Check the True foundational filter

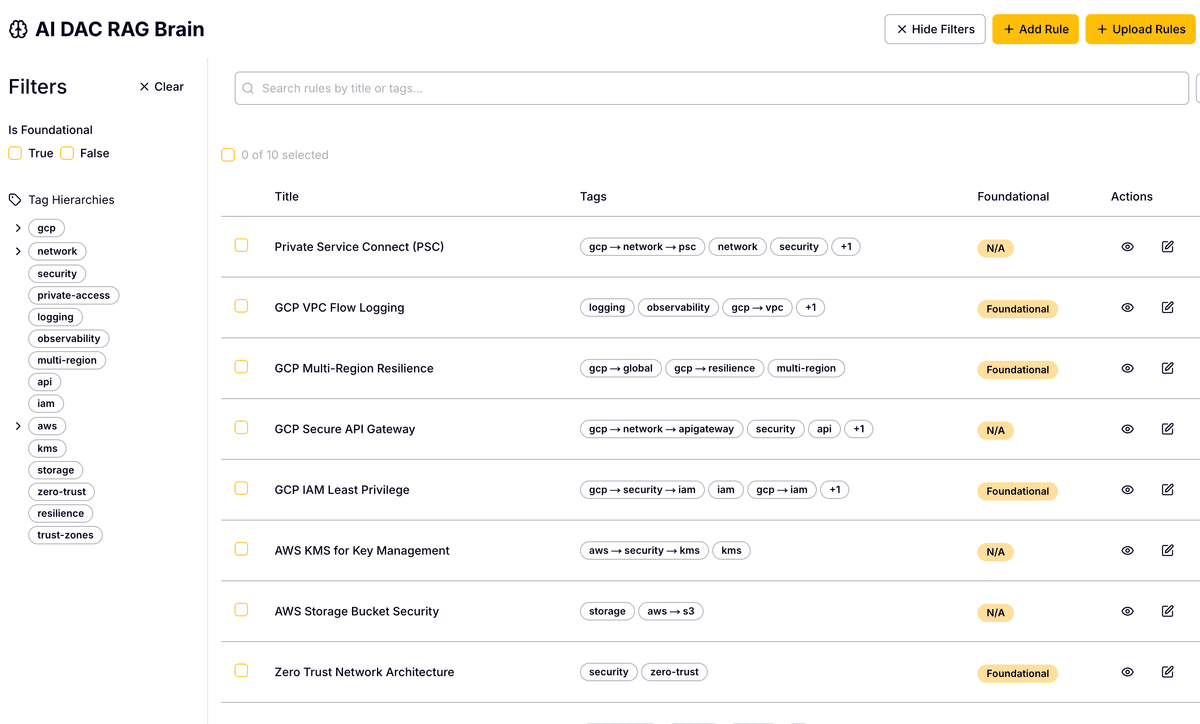point(14,152)
